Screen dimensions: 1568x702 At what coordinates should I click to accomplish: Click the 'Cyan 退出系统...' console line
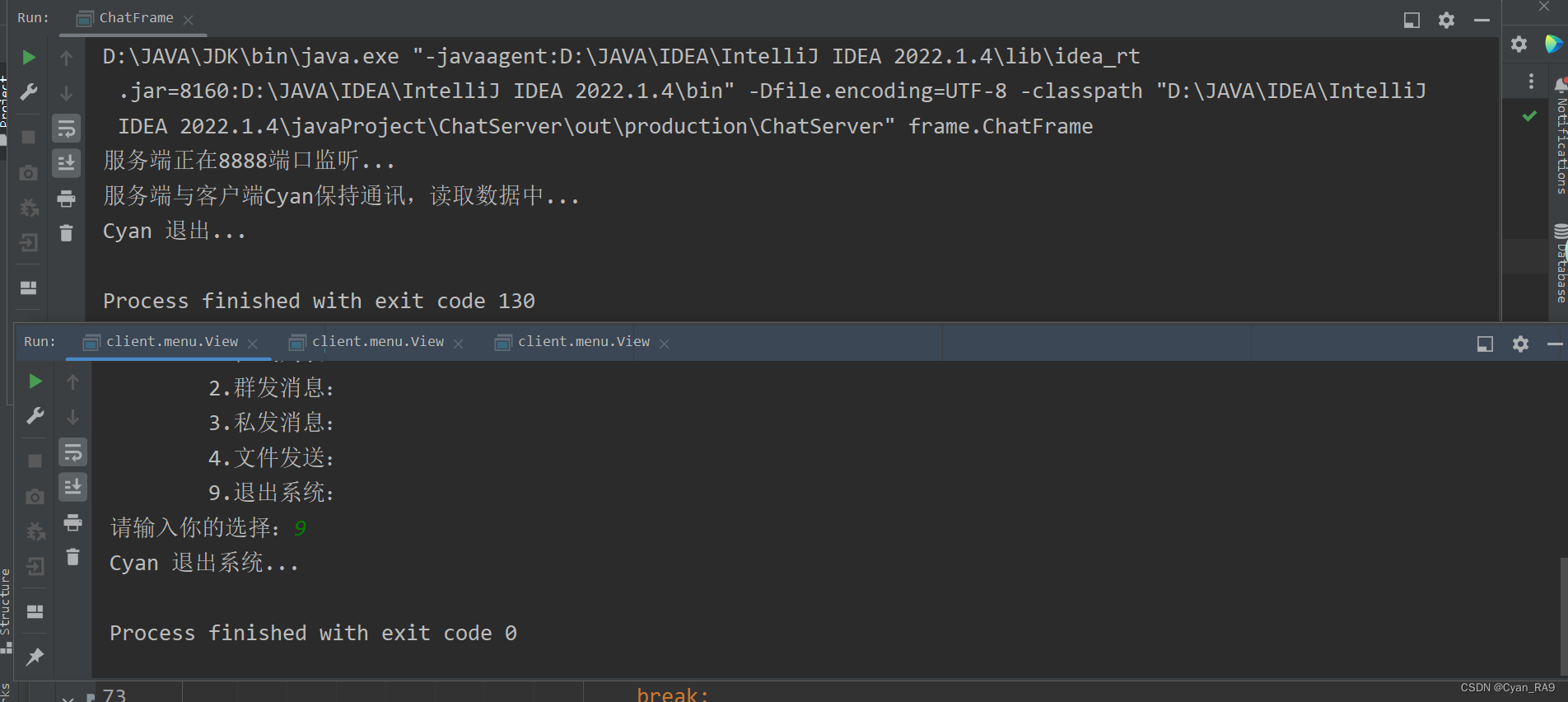pyautogui.click(x=204, y=563)
